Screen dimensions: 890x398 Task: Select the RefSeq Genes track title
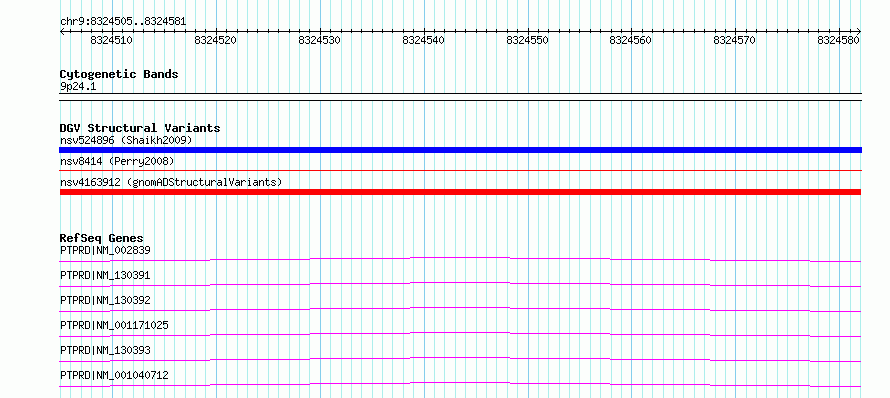point(102,238)
